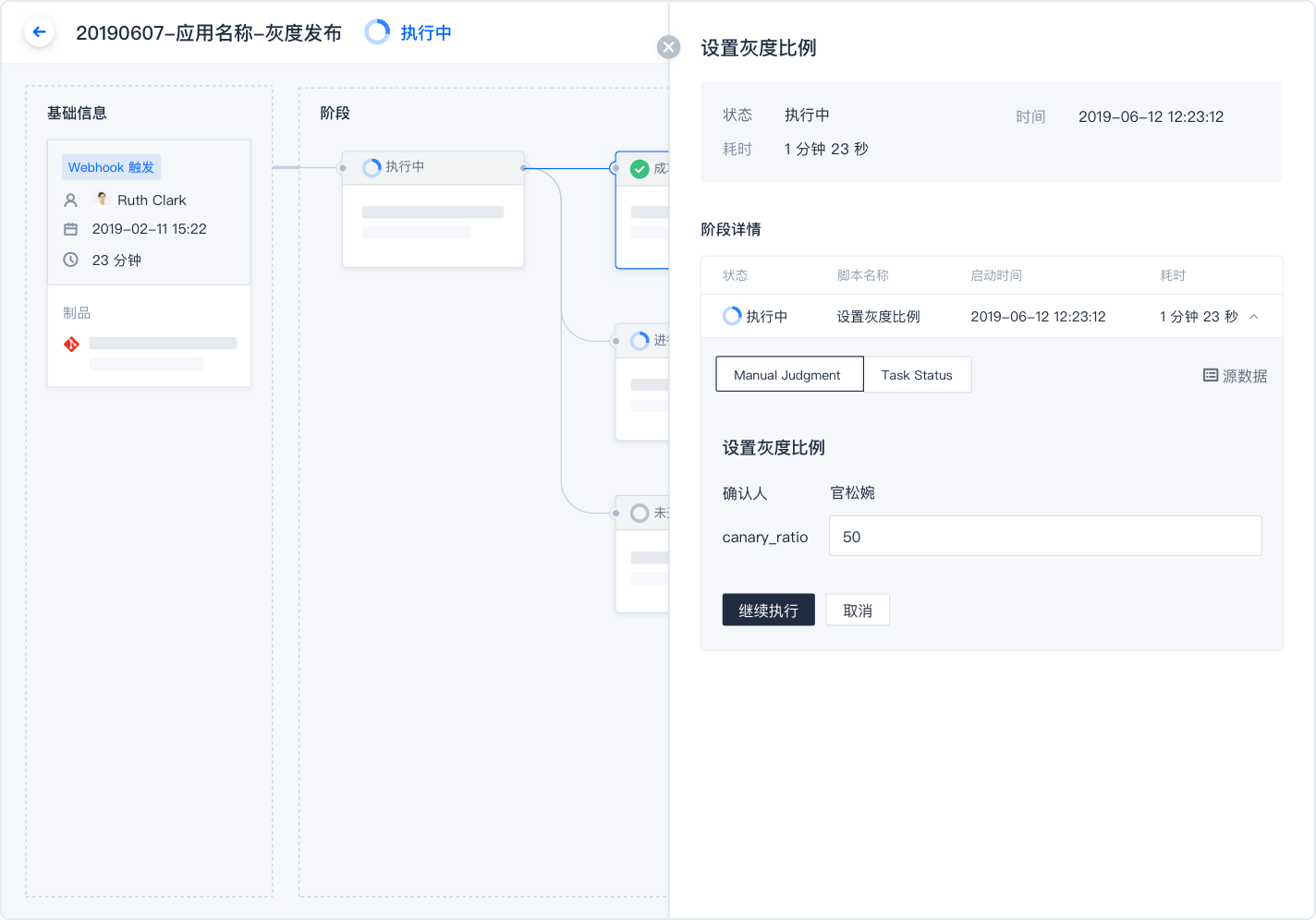The height and width of the screenshot is (920, 1316).
Task: Close the 设置灰度比例 side panel
Action: point(668,47)
